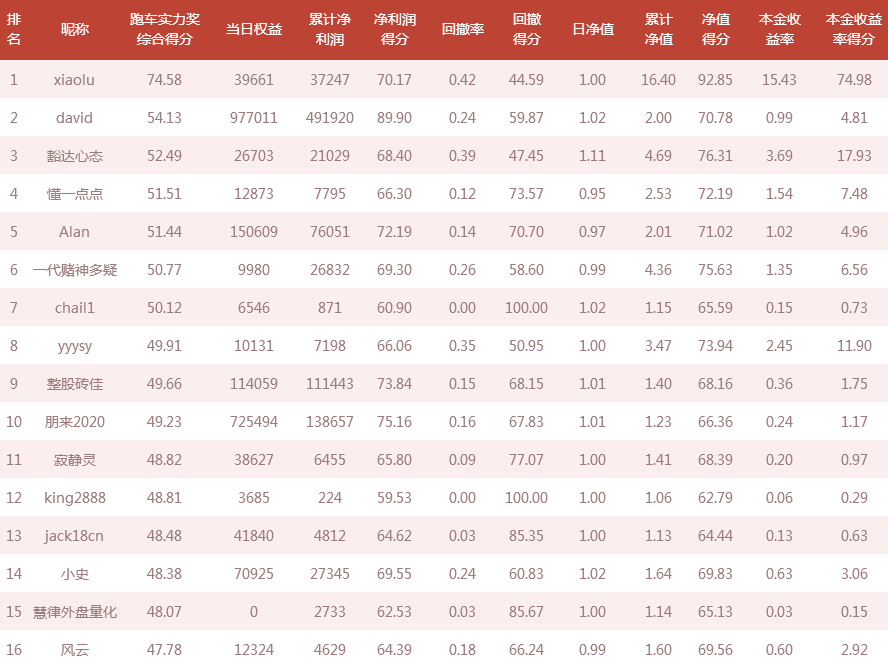The image size is (888, 665).
Task: Click nickname 整股砖佳 in row 9
Action: [75, 383]
